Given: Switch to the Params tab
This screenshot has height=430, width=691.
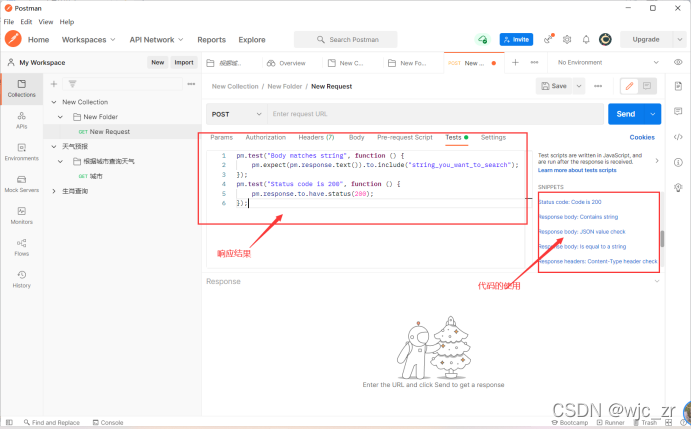Looking at the screenshot, I should [x=222, y=137].
